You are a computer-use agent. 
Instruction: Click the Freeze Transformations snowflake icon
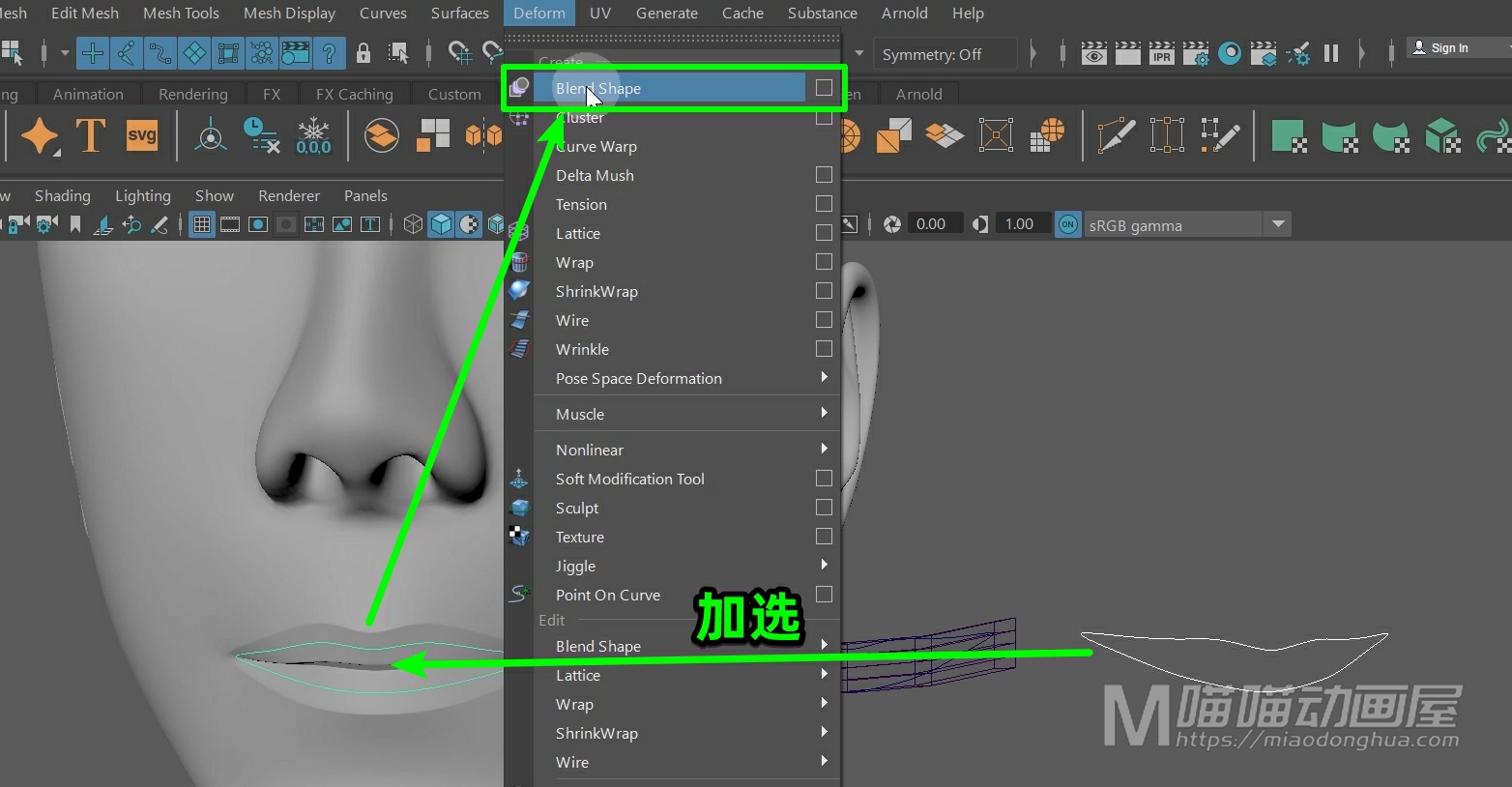pos(313,136)
